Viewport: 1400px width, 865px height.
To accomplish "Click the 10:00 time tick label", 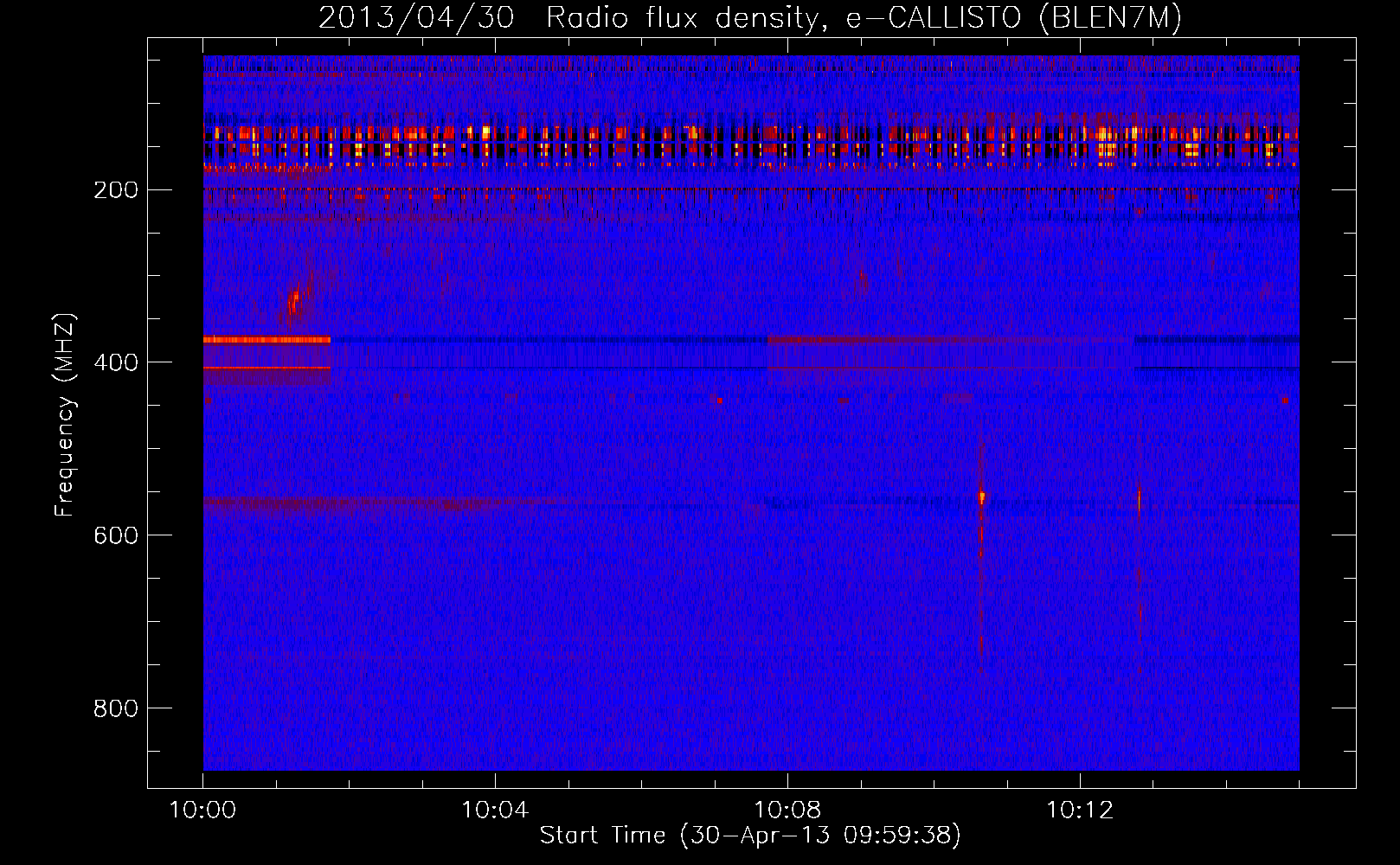I will 202,811.
